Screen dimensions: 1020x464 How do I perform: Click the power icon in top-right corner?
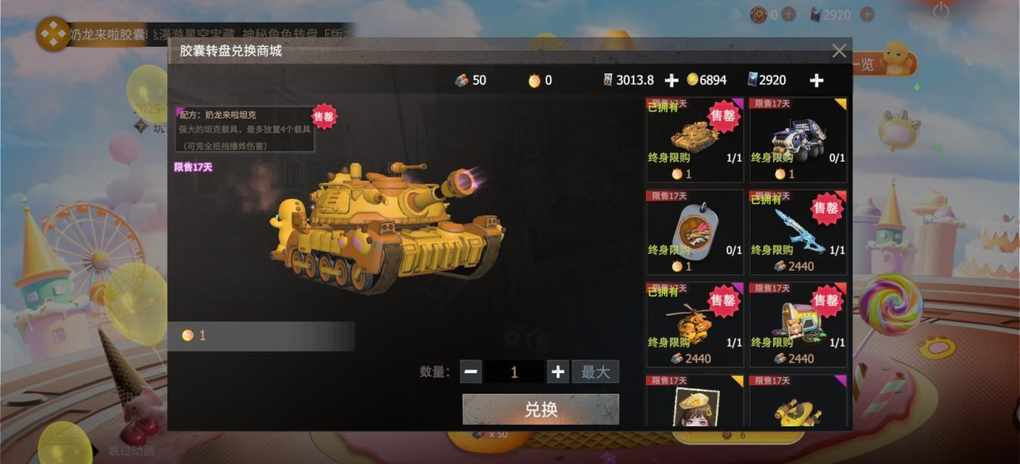(x=941, y=10)
